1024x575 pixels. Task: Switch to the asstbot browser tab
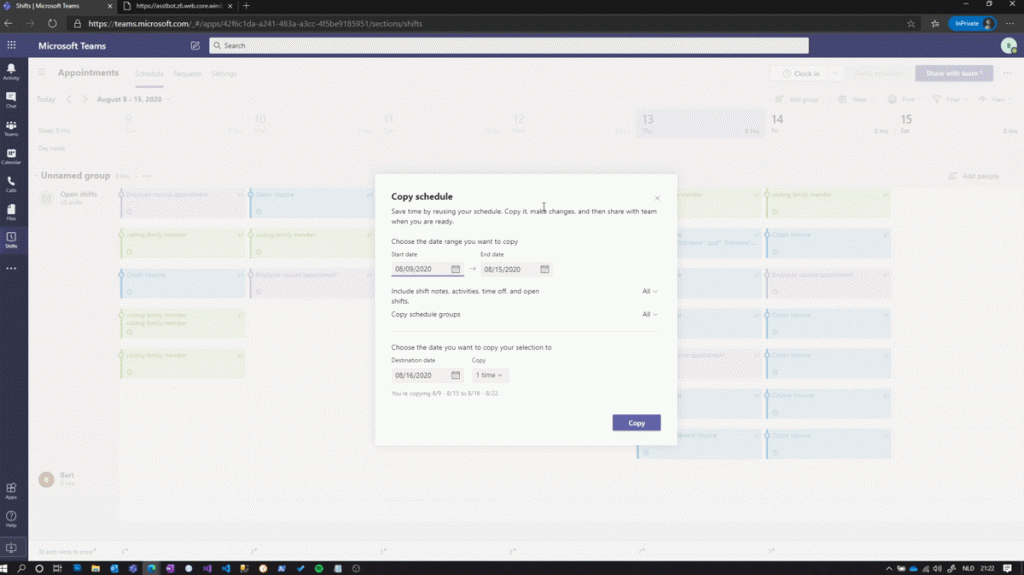click(x=177, y=6)
